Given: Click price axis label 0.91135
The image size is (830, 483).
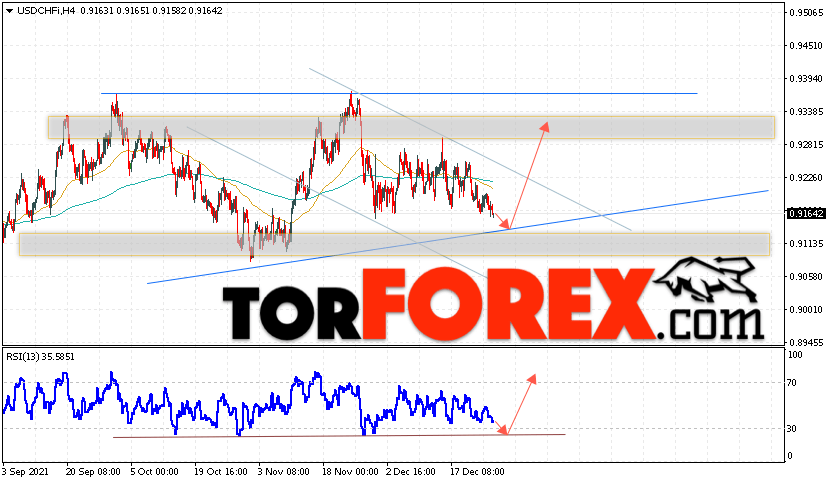Looking at the screenshot, I should tap(806, 244).
